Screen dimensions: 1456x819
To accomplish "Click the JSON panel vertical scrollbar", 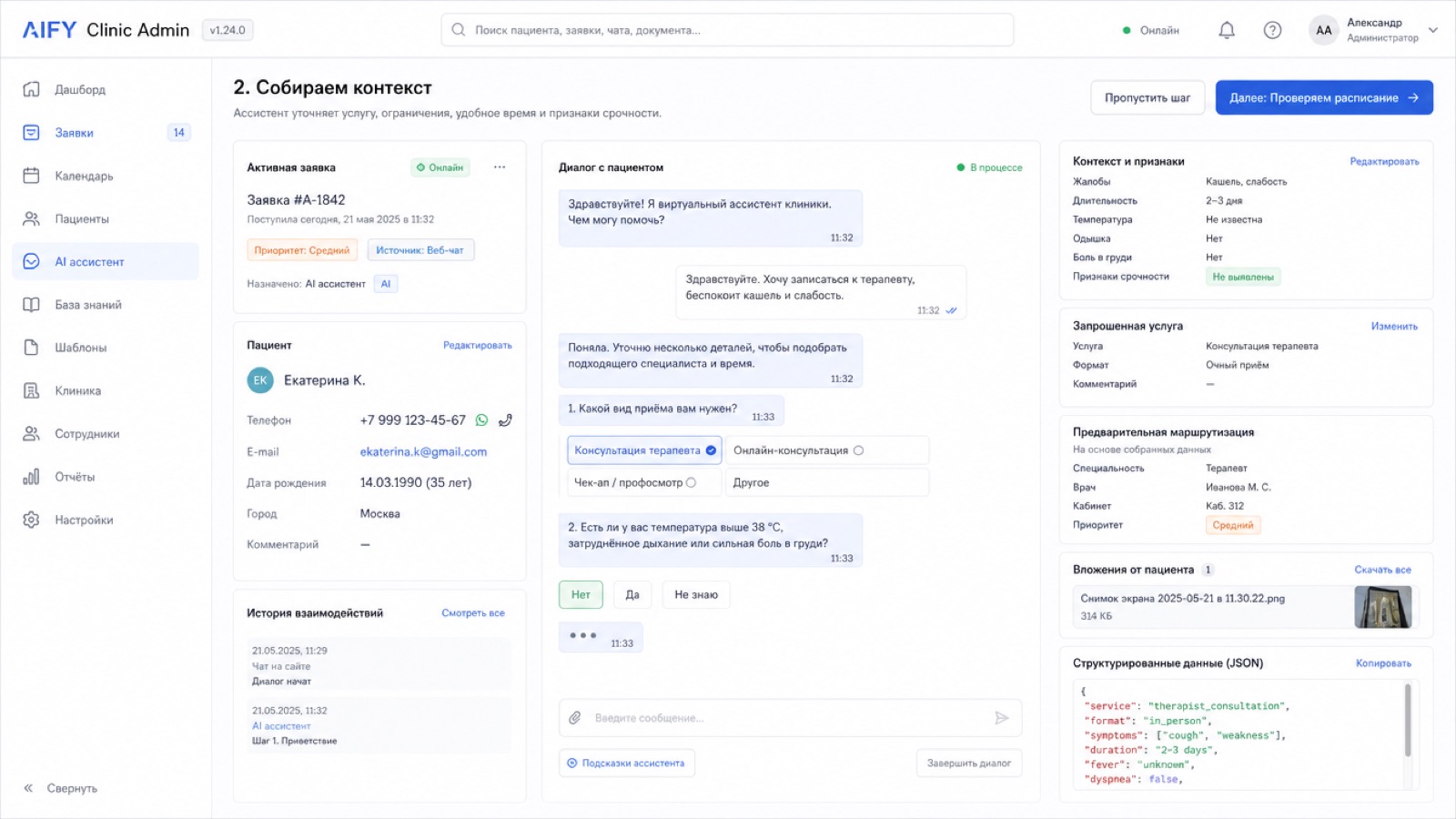I will click(x=1408, y=720).
